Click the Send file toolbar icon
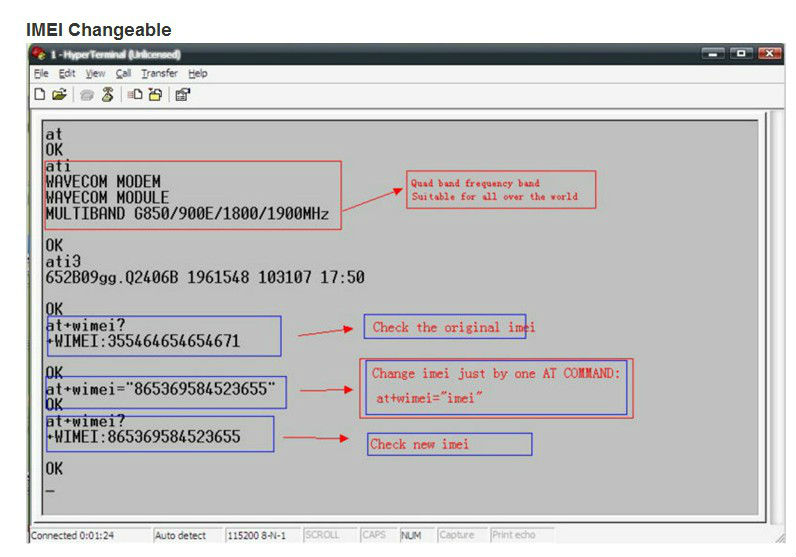Image resolution: width=796 pixels, height=557 pixels. coord(135,94)
